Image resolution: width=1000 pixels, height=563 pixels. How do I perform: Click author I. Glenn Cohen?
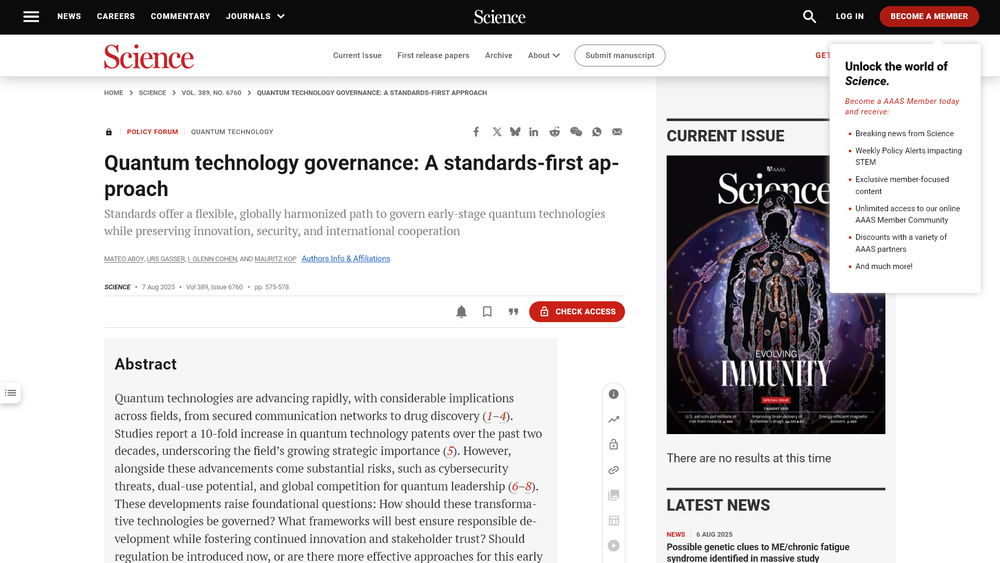tap(212, 259)
